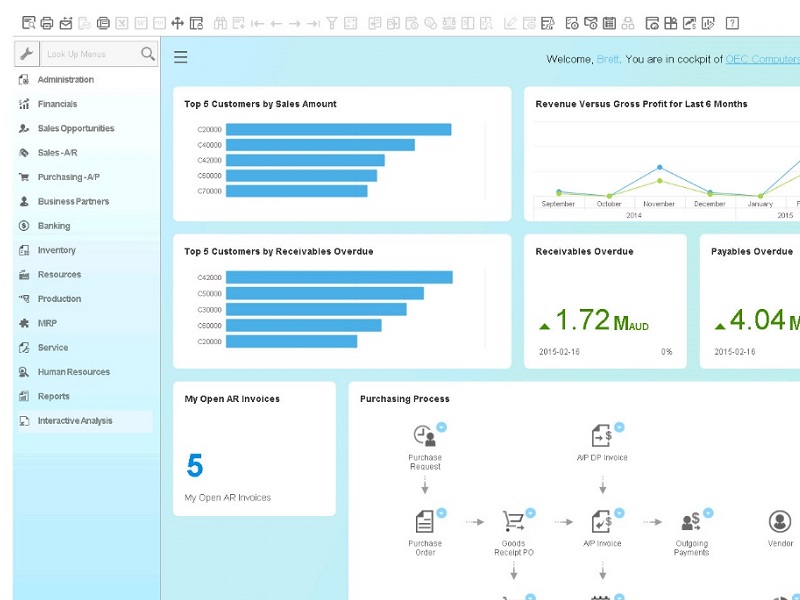Click the Export to PDF toolbar icon
Screen dimensions: 800x600
[159, 23]
